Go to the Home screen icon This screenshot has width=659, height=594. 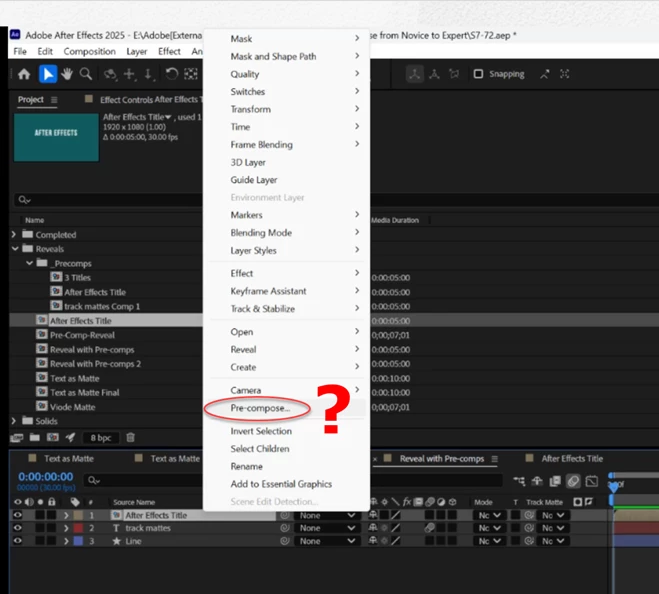[24, 74]
